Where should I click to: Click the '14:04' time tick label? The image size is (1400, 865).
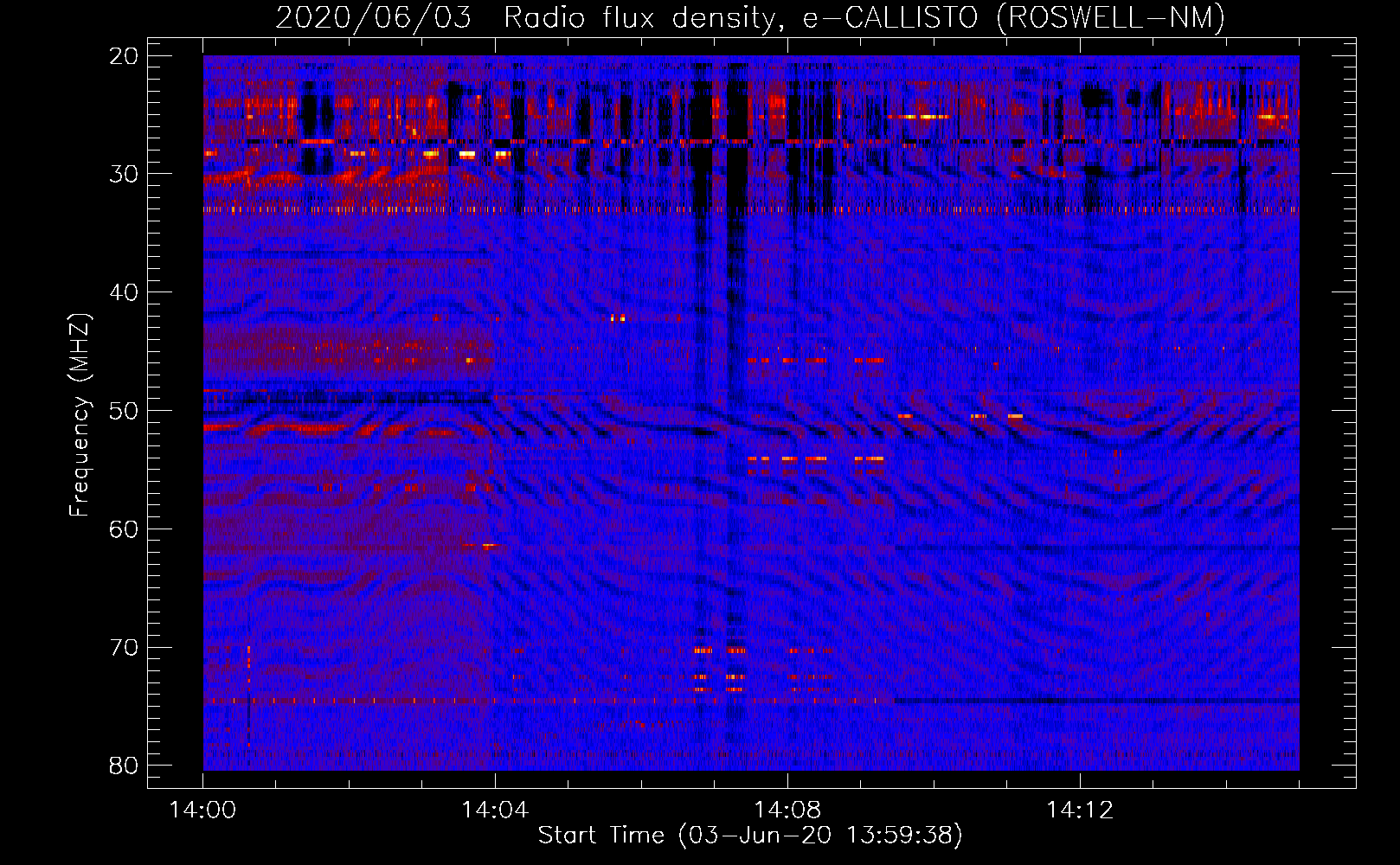(495, 811)
